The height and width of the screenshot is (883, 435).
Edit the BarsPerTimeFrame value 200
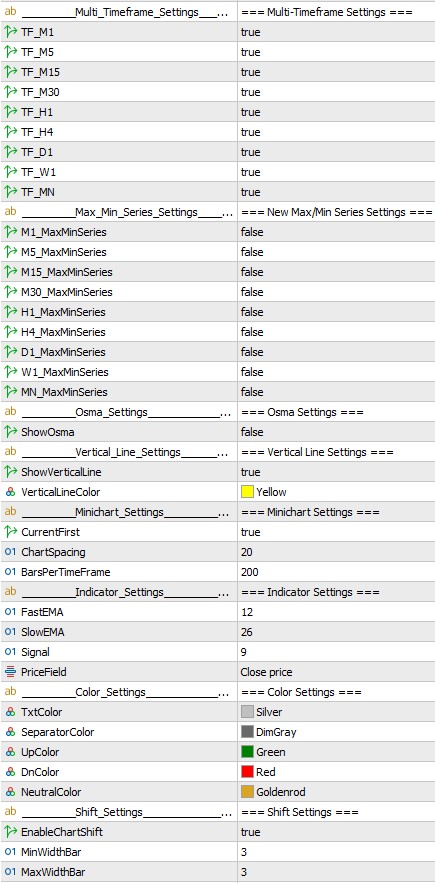point(336,572)
